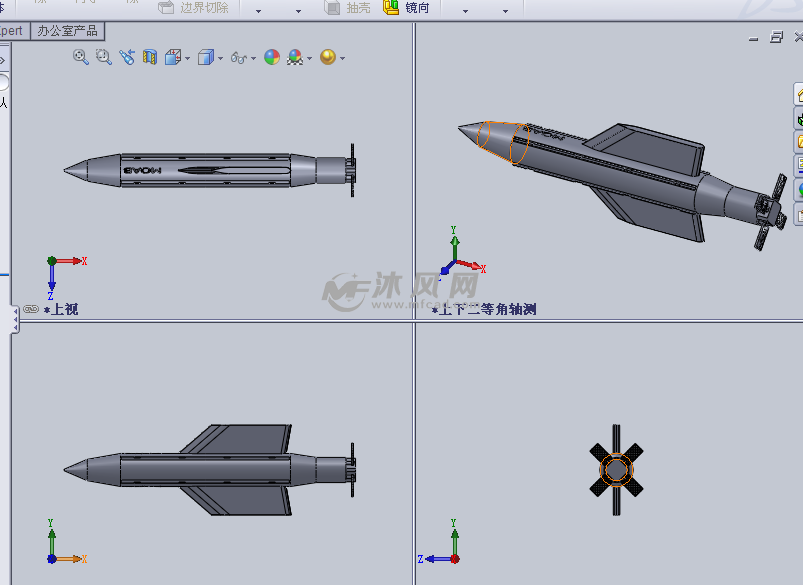Click the *上视 view label
This screenshot has width=803, height=585.
tap(61, 309)
